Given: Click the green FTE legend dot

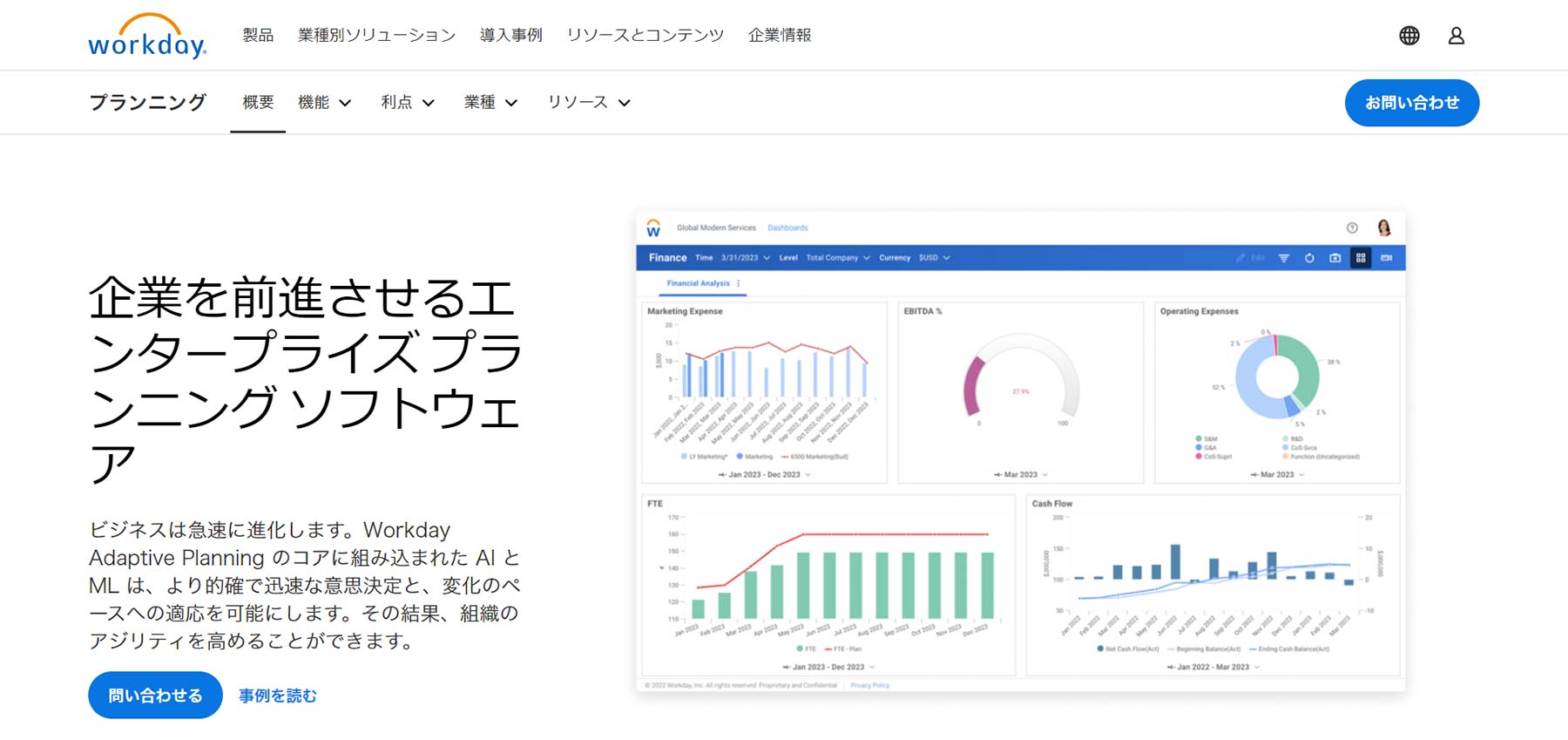Looking at the screenshot, I should [800, 649].
